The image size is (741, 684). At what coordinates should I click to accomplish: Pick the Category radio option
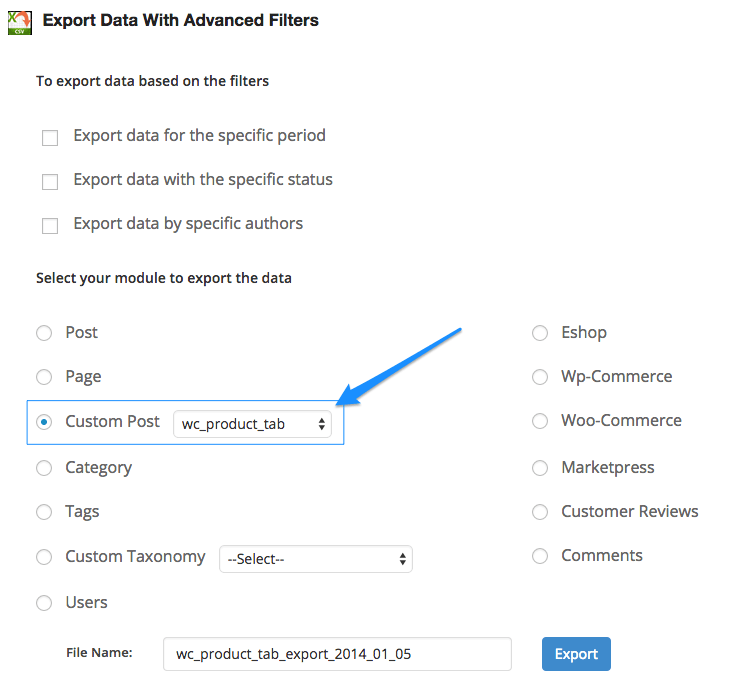pos(44,468)
